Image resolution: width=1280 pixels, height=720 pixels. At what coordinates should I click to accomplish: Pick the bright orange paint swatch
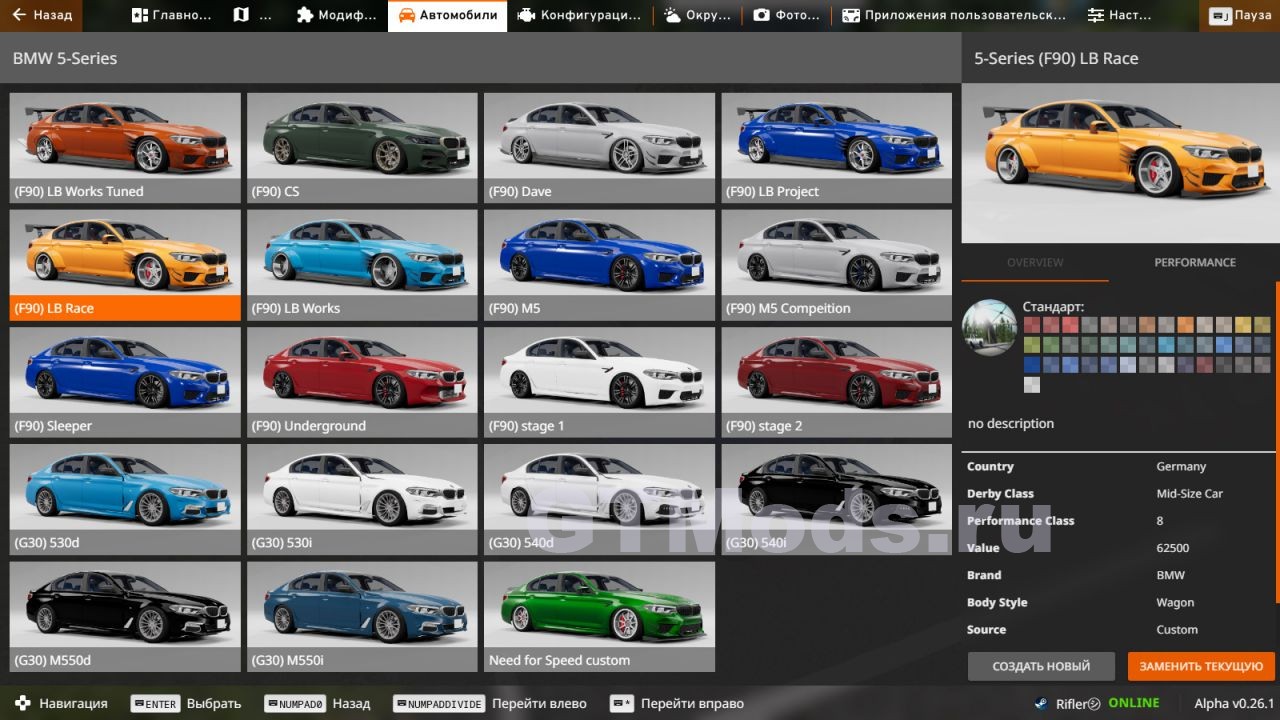(x=1185, y=325)
